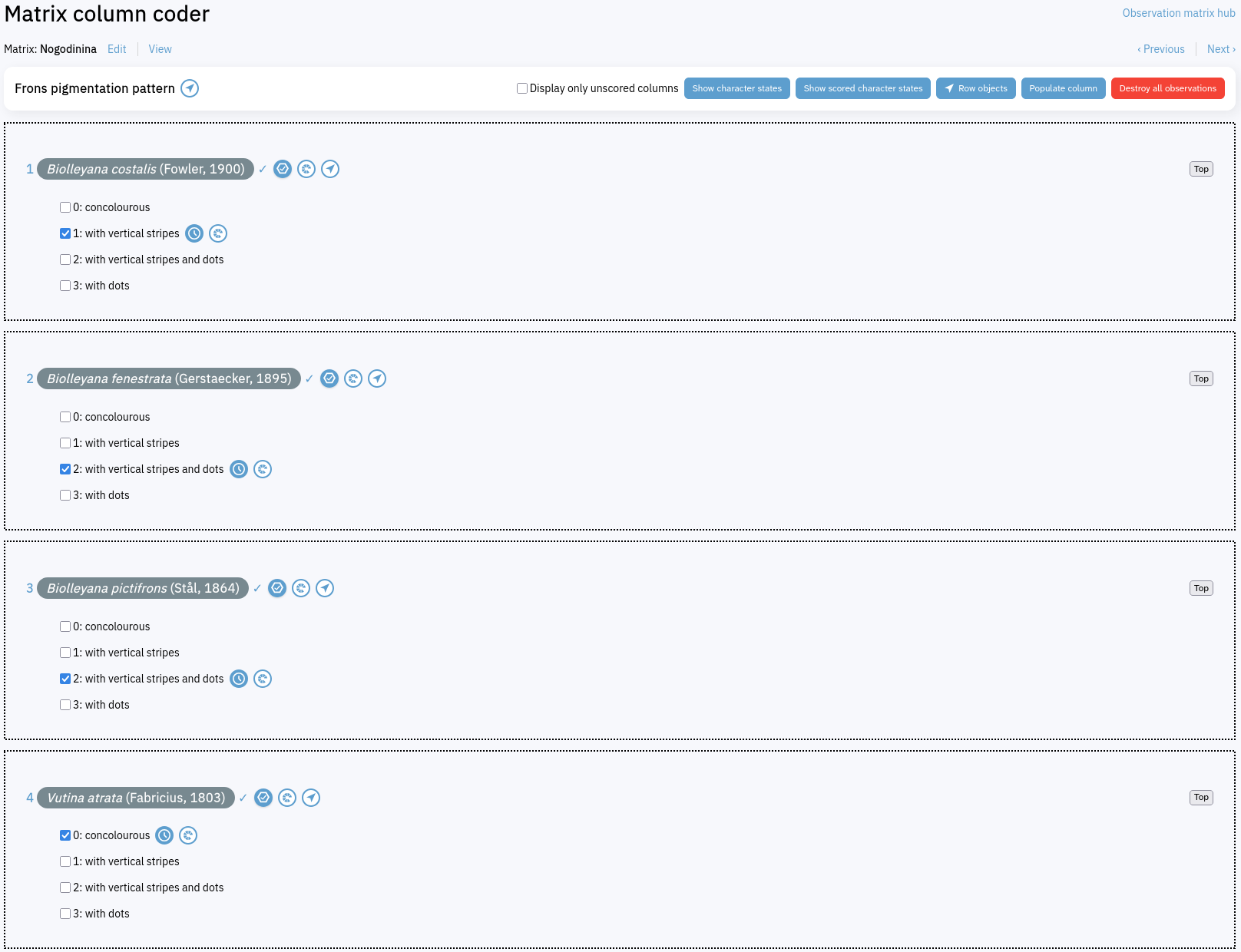
Task: Click the Edit link for matrix Nogodinina
Action: click(x=117, y=49)
